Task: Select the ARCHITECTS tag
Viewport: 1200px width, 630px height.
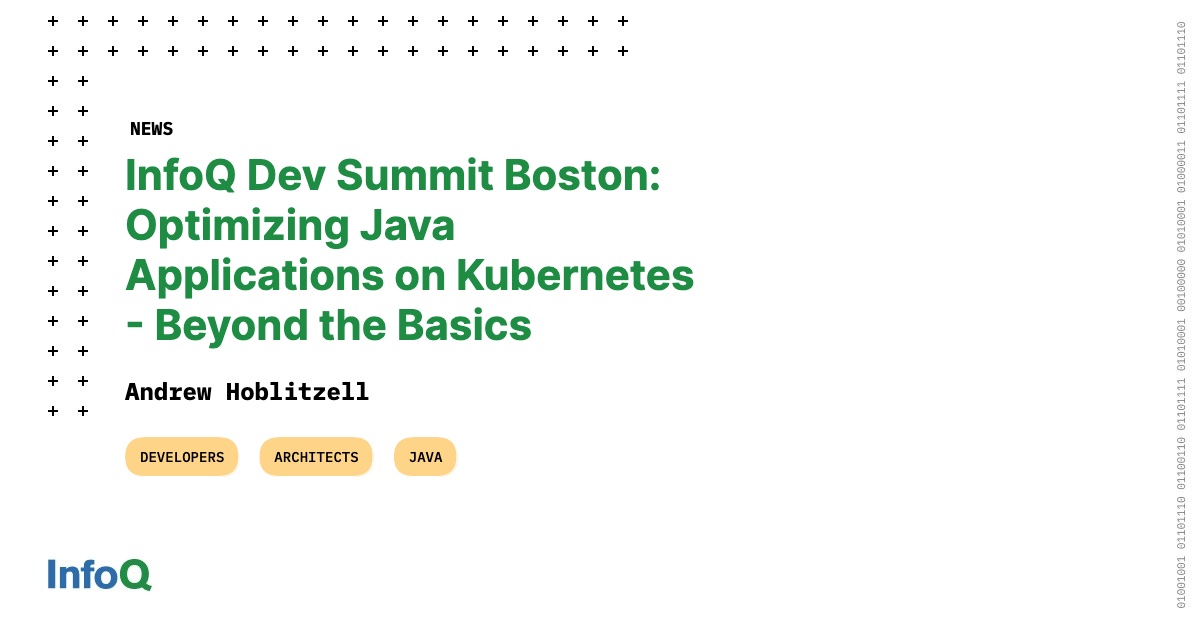Action: click(x=316, y=457)
